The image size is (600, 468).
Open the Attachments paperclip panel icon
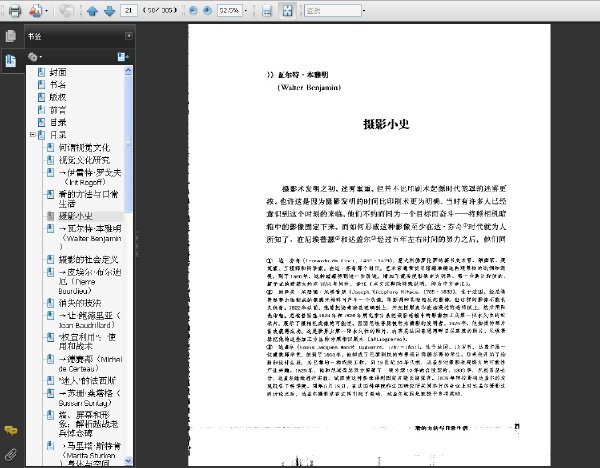click(x=11, y=455)
